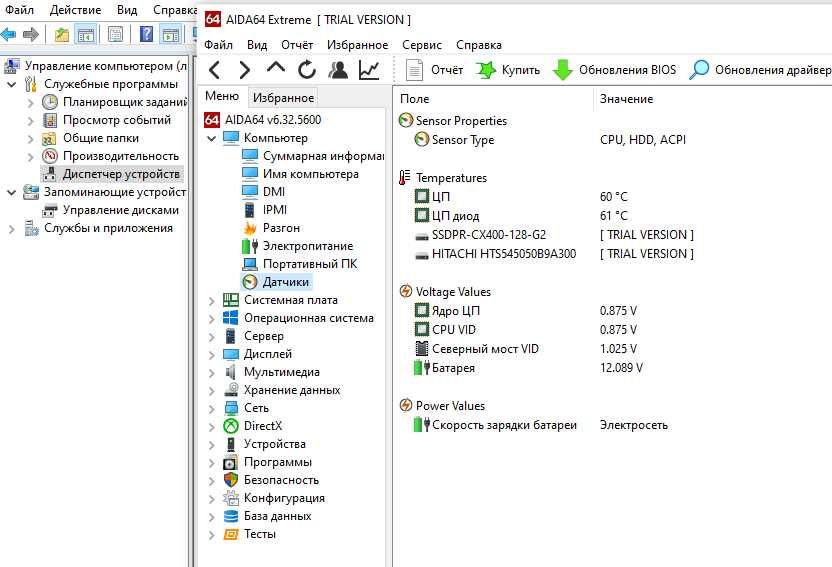Expand the Системная плата node
832x567 pixels.
pos(211,301)
